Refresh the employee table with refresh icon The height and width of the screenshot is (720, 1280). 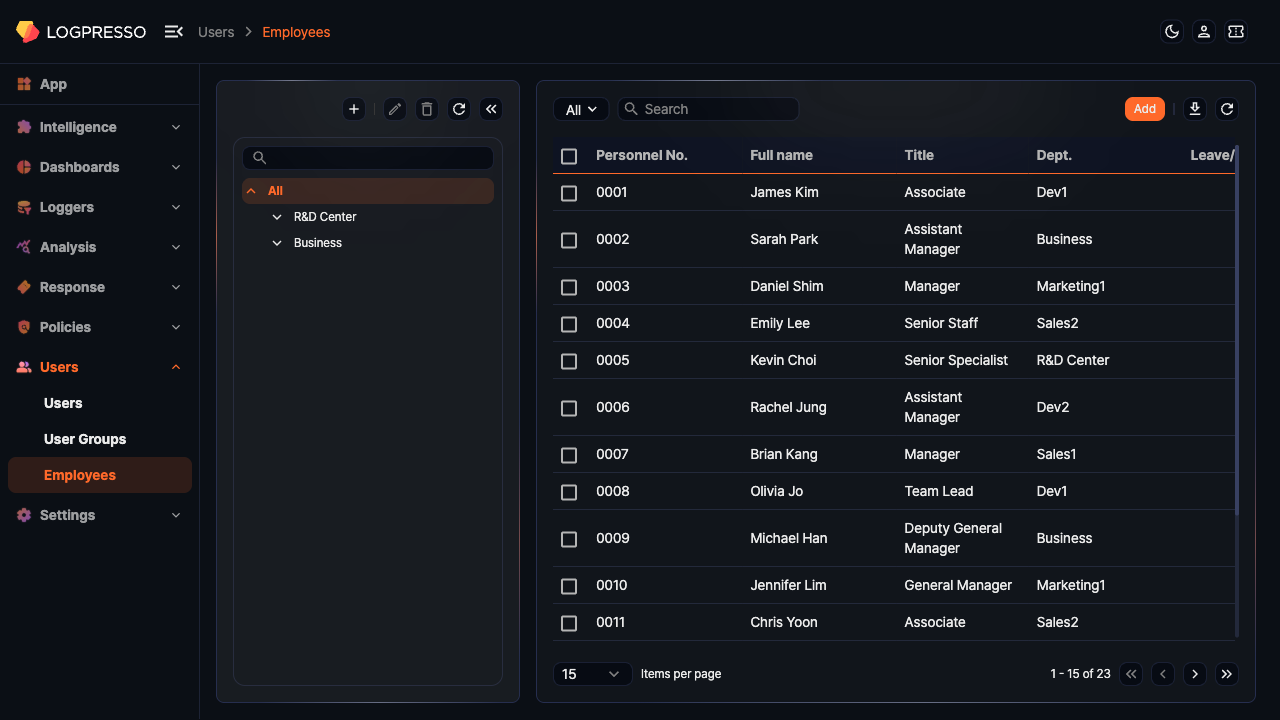[x=1227, y=109]
